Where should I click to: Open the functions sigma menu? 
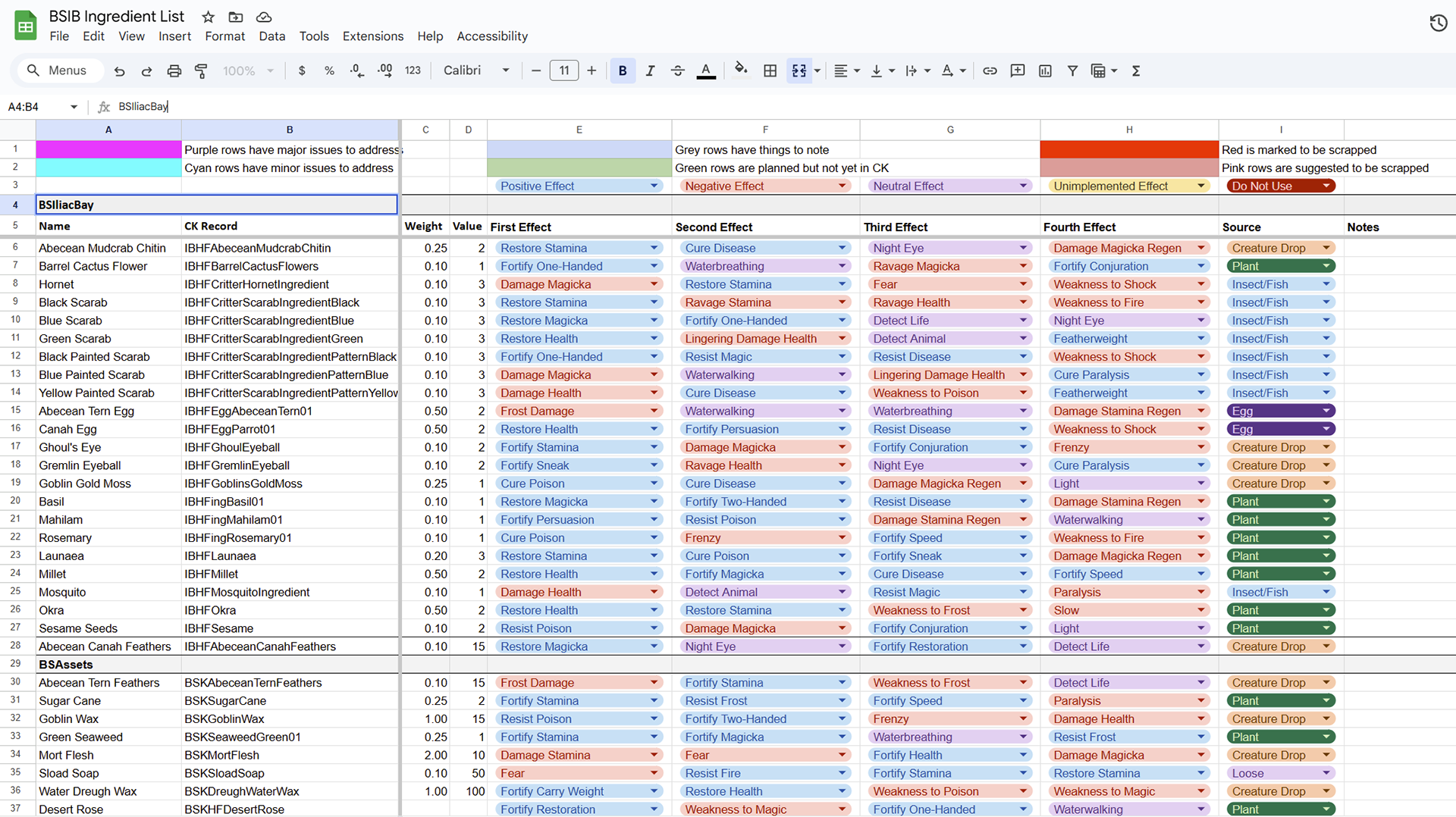(x=1135, y=70)
